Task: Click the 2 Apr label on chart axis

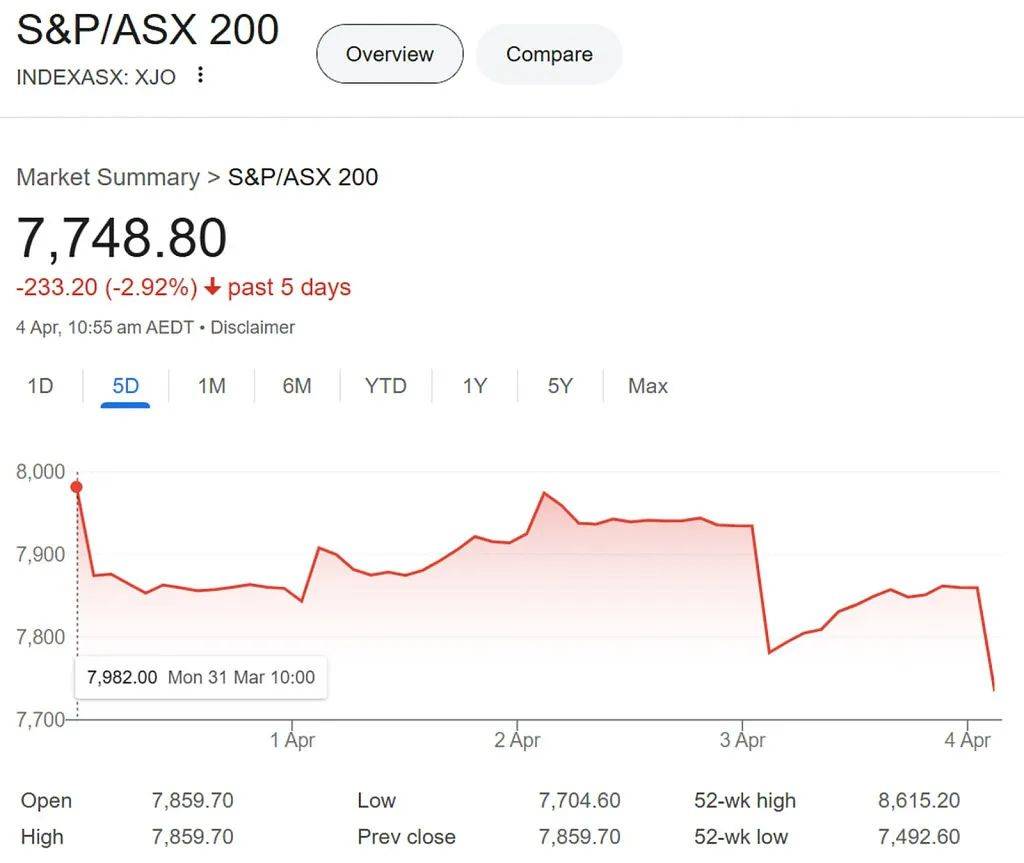Action: [x=517, y=740]
